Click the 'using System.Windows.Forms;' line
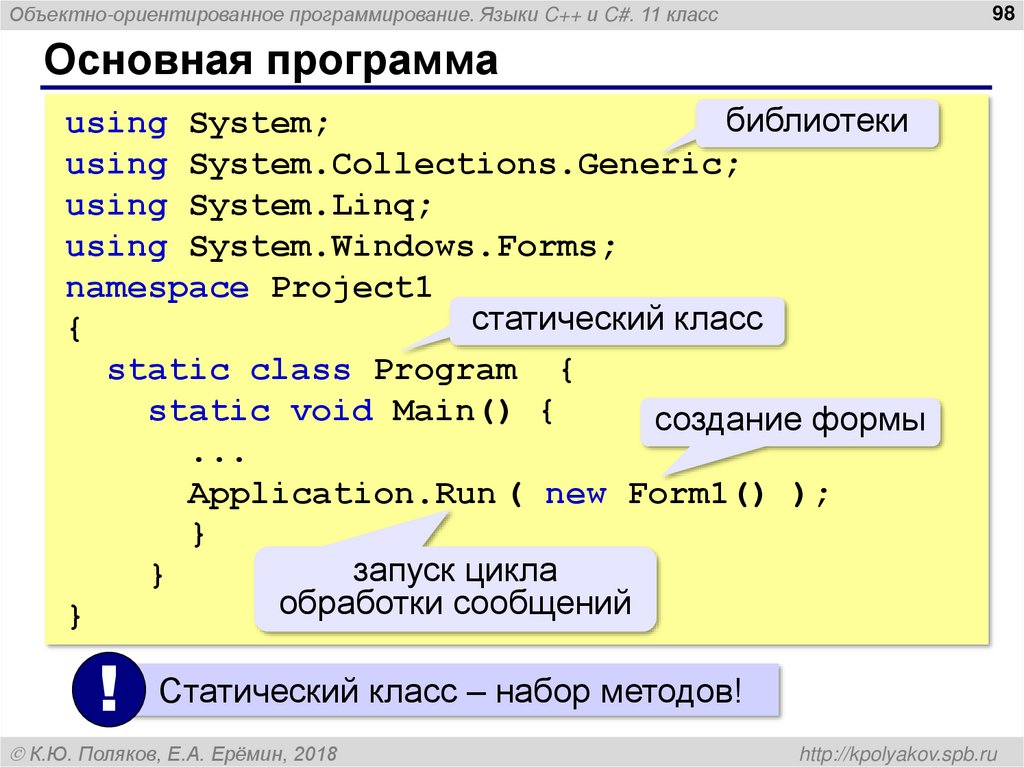Viewport: 1024px width, 767px height. tap(340, 248)
